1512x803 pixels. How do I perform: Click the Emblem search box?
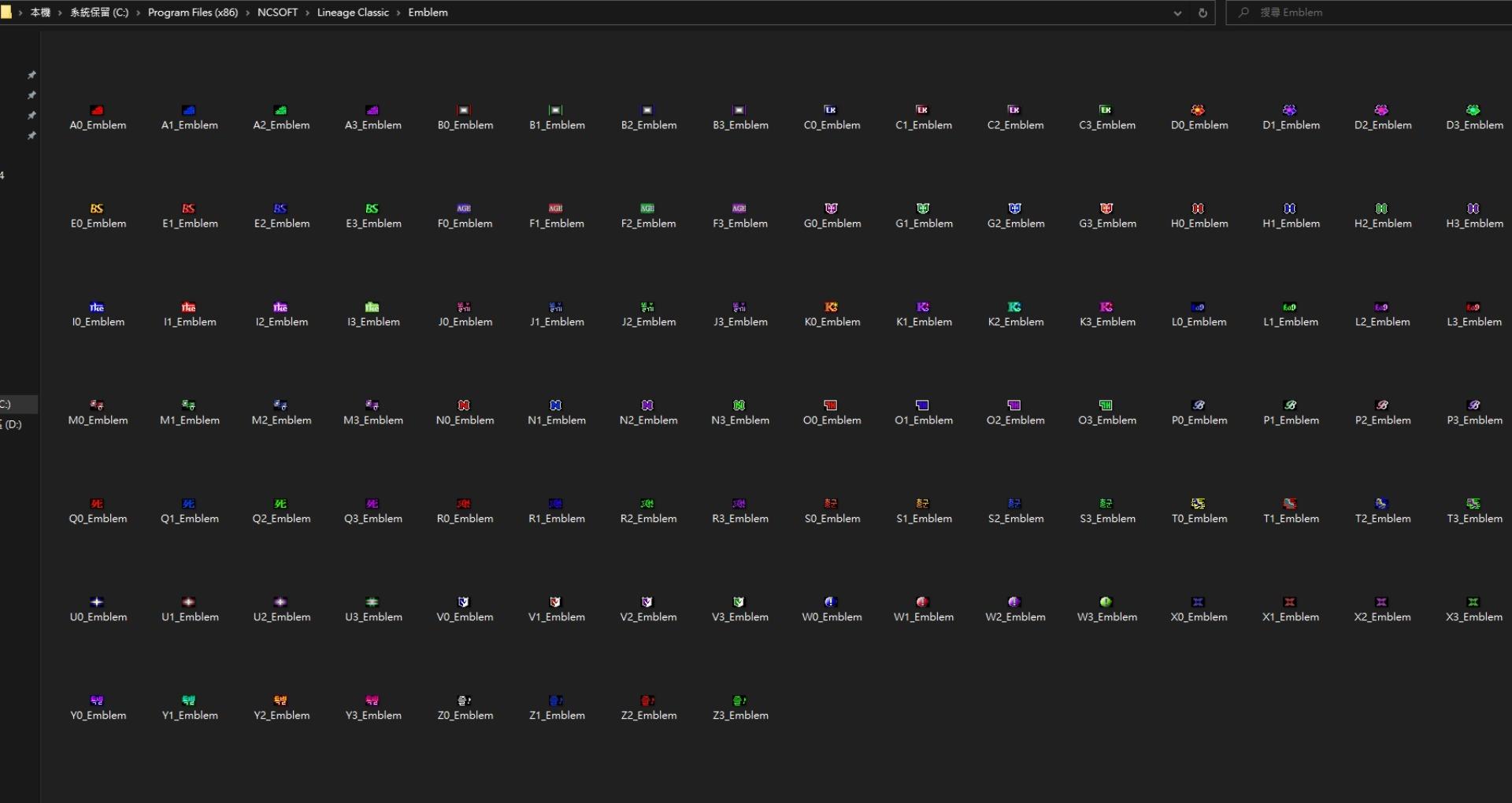(1369, 13)
